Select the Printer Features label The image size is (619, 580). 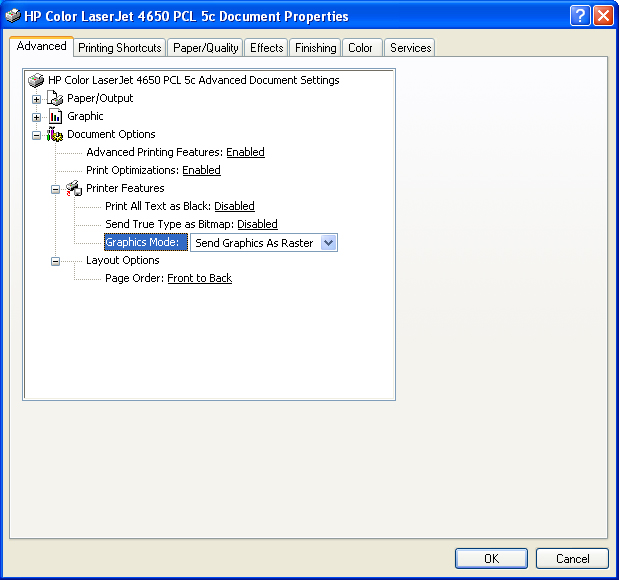125,188
